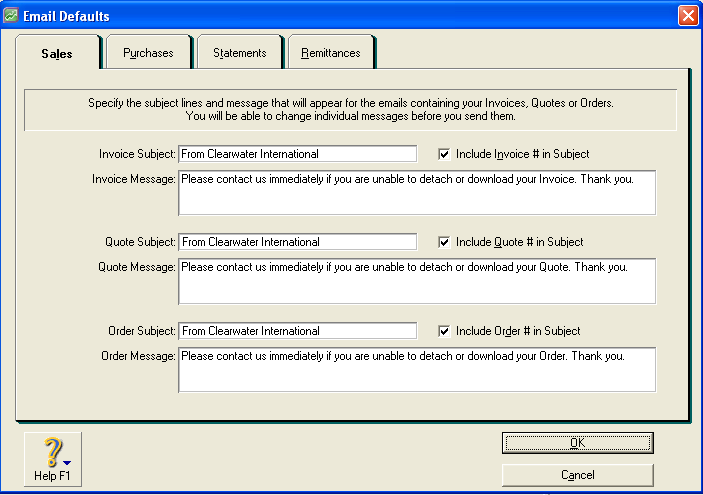The height and width of the screenshot is (495, 703).
Task: Confirm settings with the OK button
Action: 577,443
